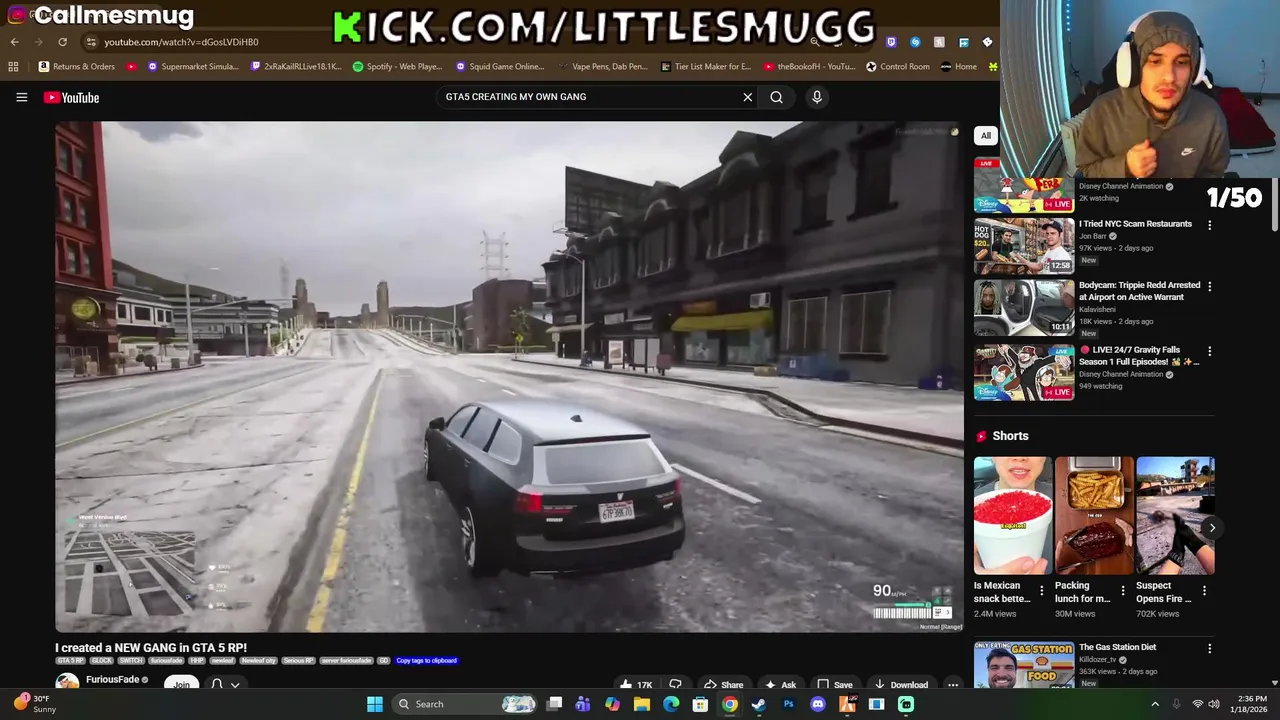Open the Packing lunch short
Screen dimensions: 1280x720
pyautogui.click(x=1094, y=516)
